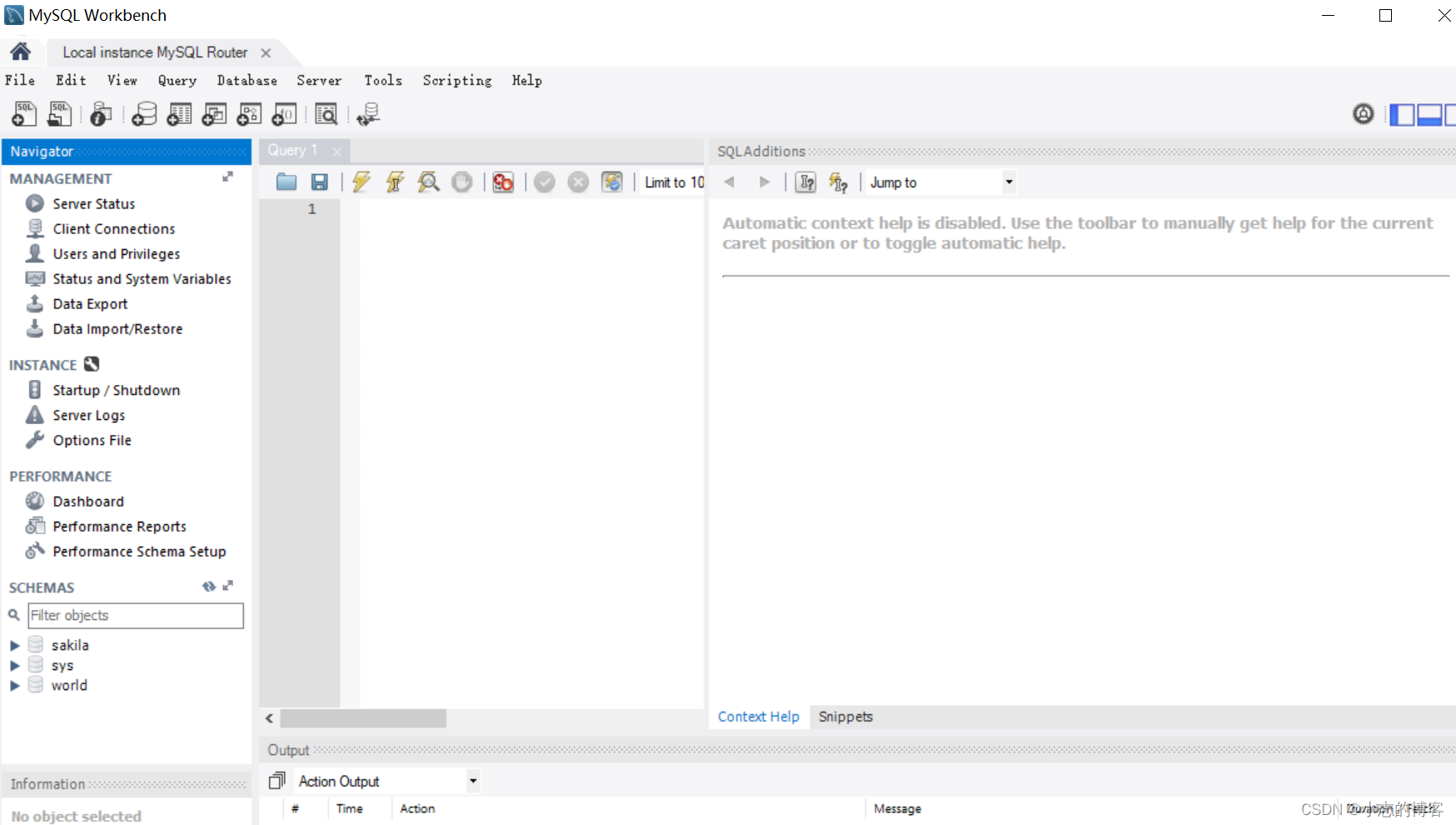Close the Local instance MySQL Router tab
The width and height of the screenshot is (1456, 825).
coord(266,52)
